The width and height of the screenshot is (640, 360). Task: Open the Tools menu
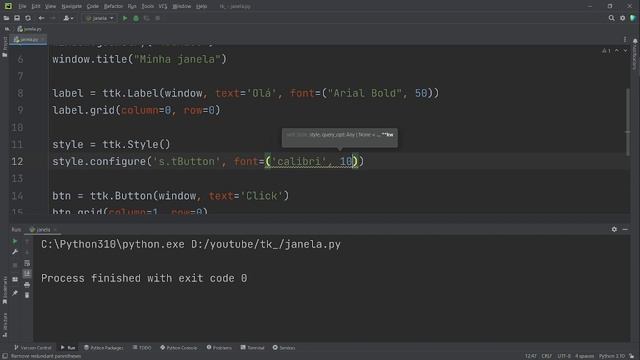pos(148,6)
